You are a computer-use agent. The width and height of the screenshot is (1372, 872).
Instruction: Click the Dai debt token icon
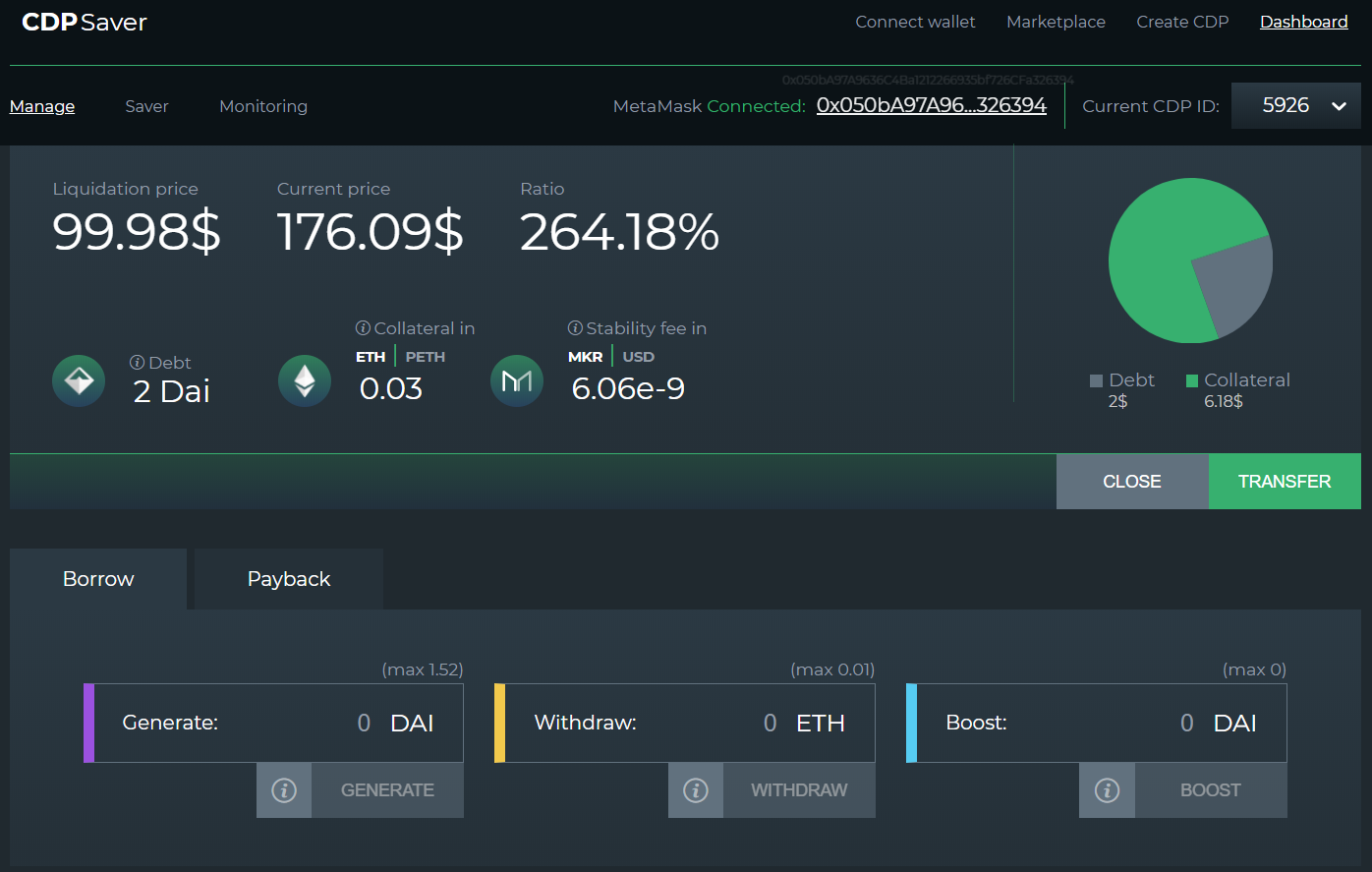coord(79,381)
